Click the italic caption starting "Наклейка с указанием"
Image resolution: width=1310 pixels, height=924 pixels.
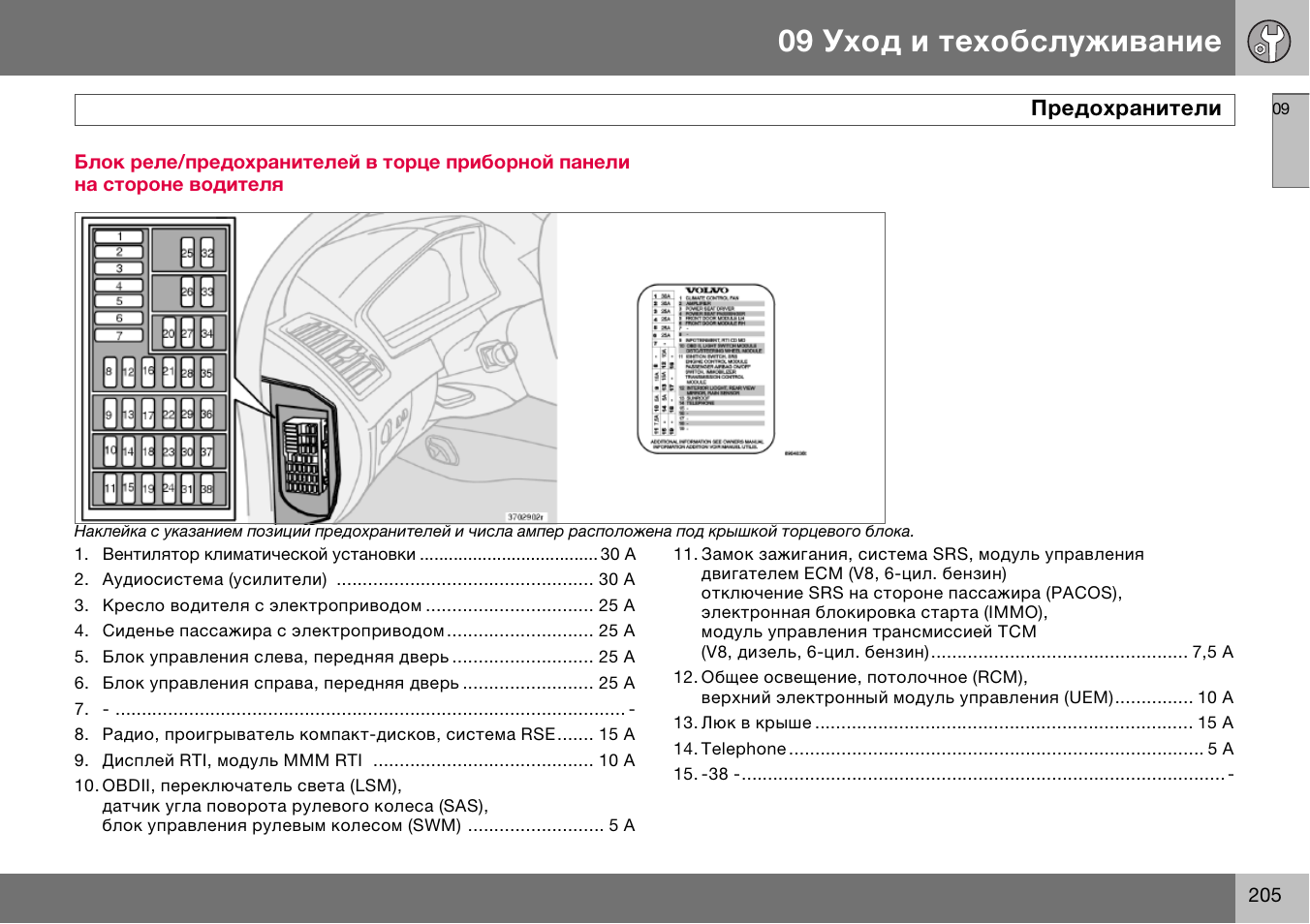coord(494,532)
